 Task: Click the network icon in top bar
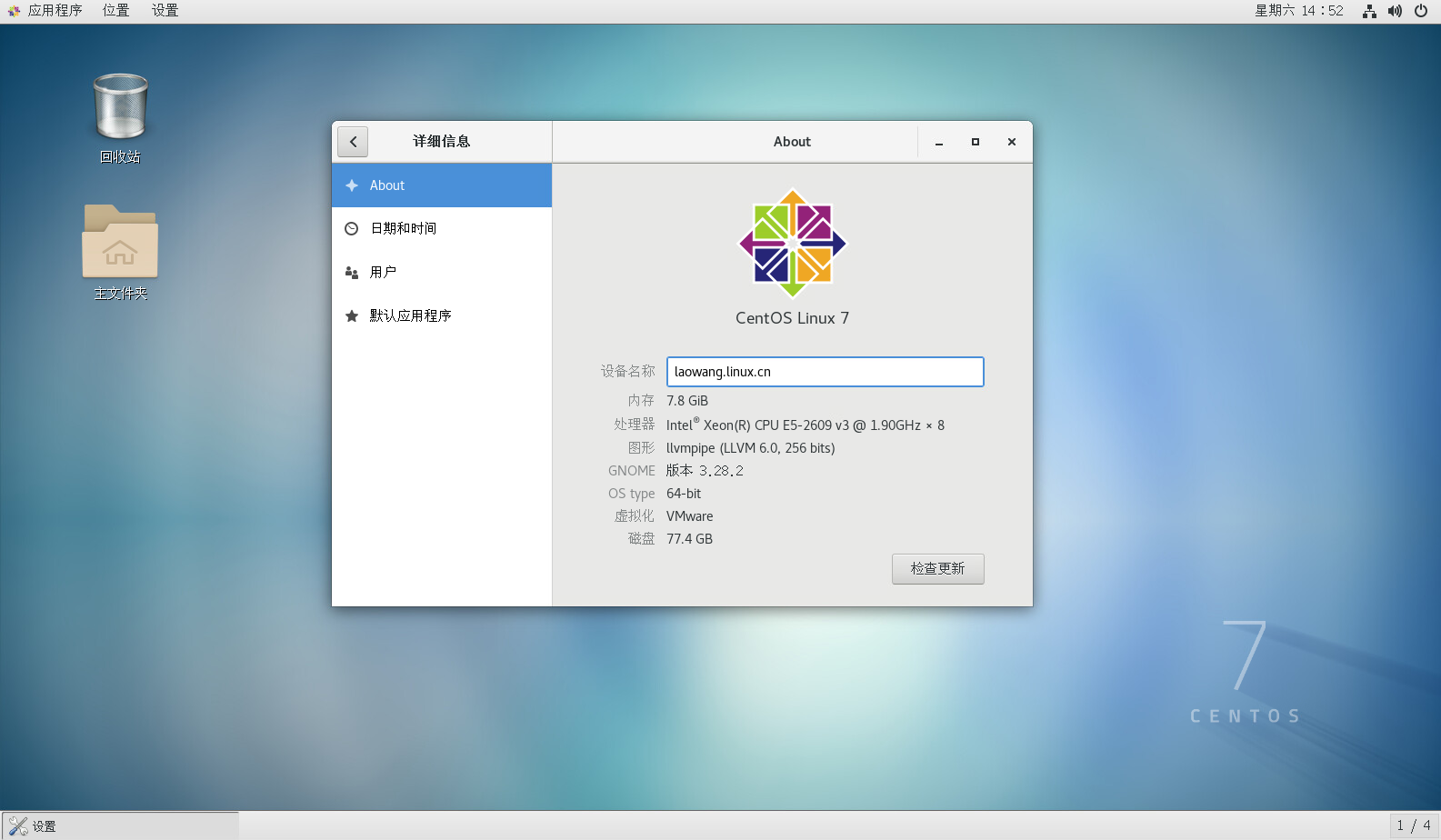(1369, 11)
